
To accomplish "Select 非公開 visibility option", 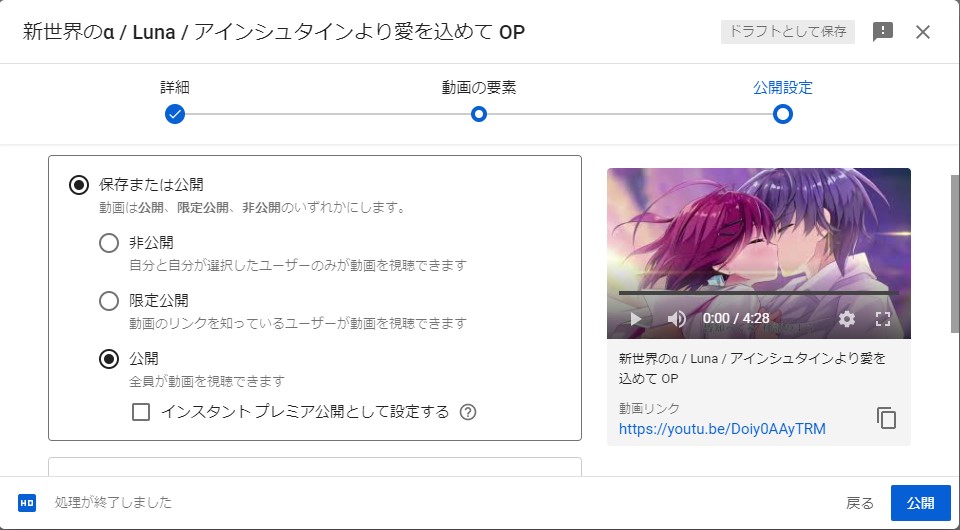I will tap(109, 243).
